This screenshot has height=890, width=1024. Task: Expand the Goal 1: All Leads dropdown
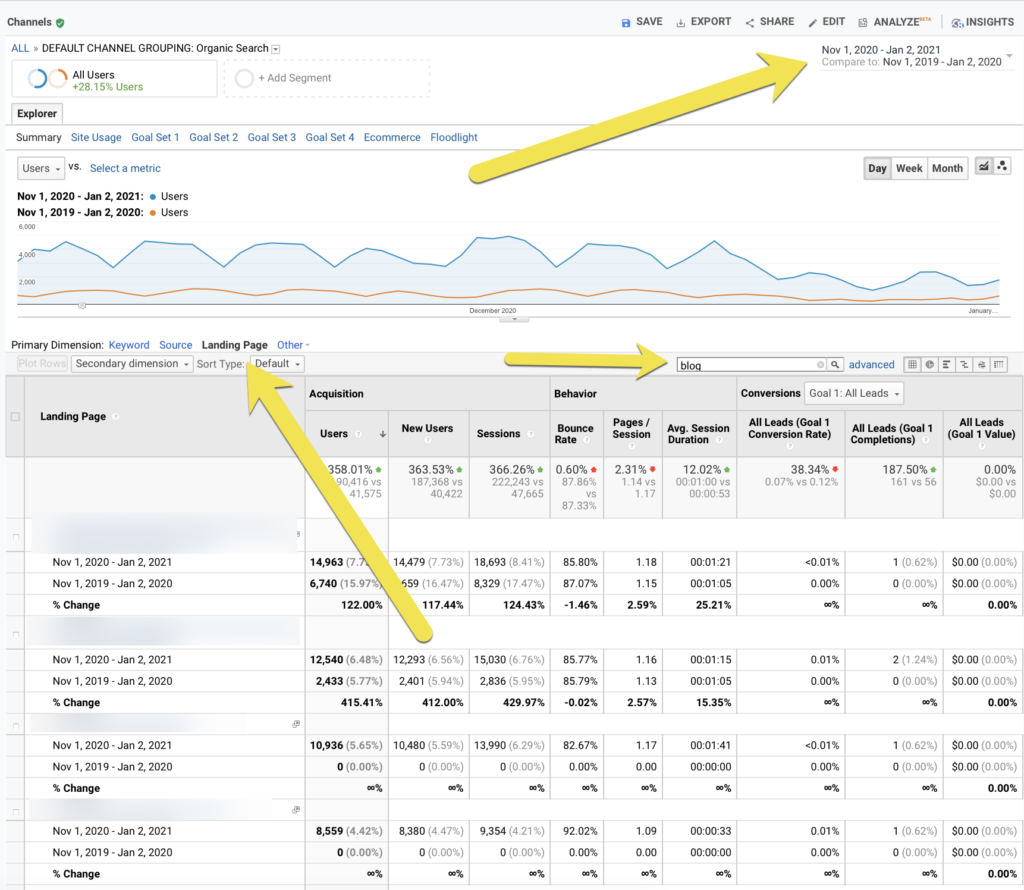[x=855, y=393]
